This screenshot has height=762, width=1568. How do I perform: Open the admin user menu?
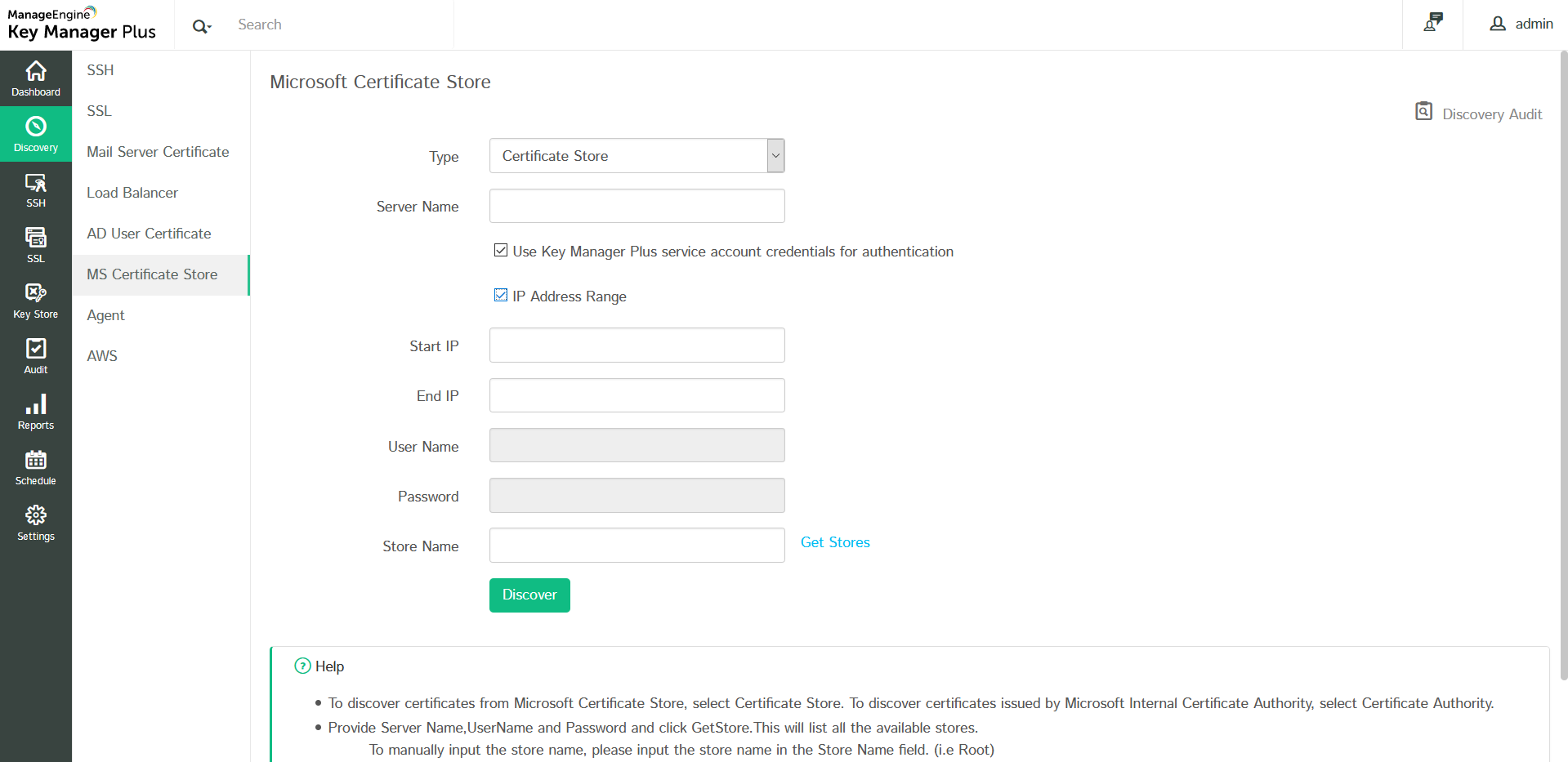1521,24
